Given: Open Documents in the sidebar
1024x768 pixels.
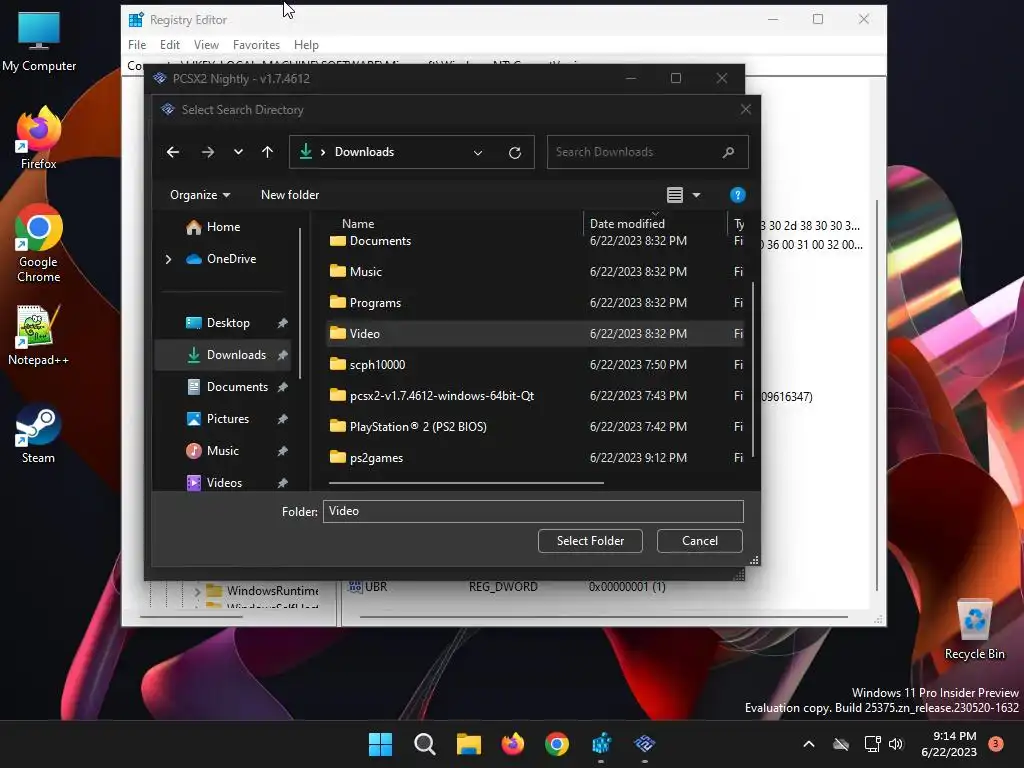Looking at the screenshot, I should point(237,387).
